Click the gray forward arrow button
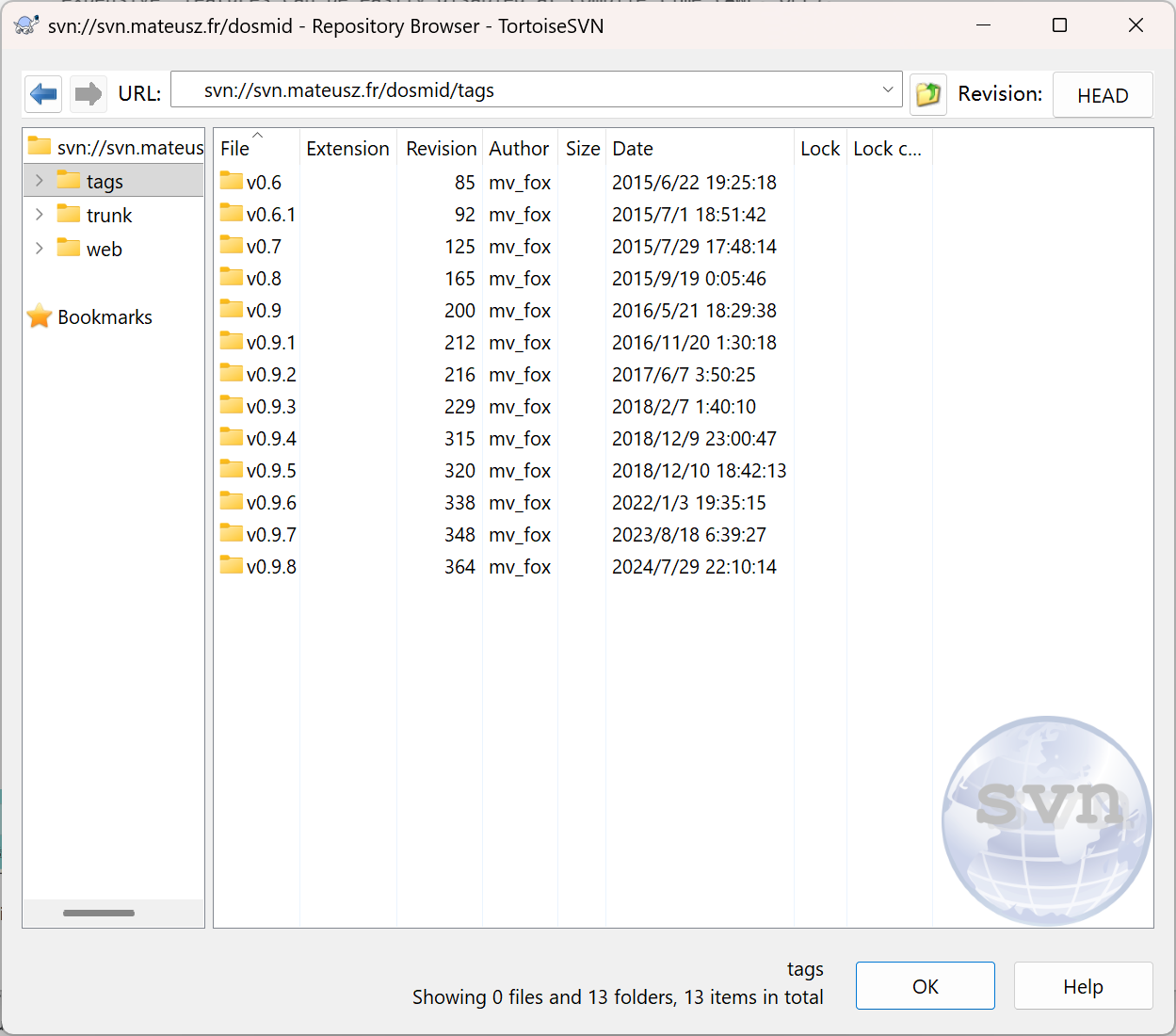The width and height of the screenshot is (1176, 1036). point(89,93)
